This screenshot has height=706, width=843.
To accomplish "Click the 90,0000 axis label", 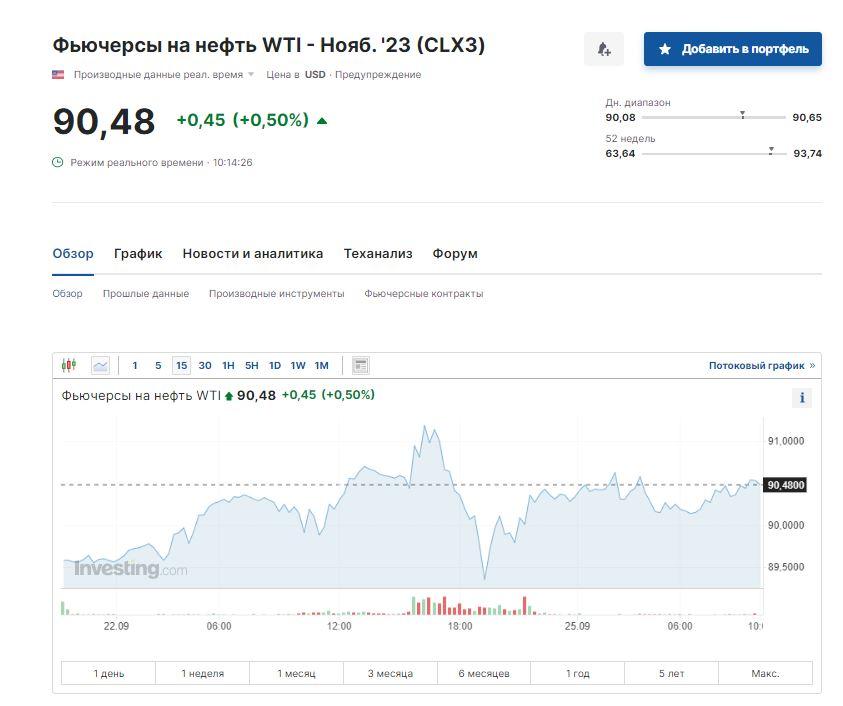I will click(786, 525).
